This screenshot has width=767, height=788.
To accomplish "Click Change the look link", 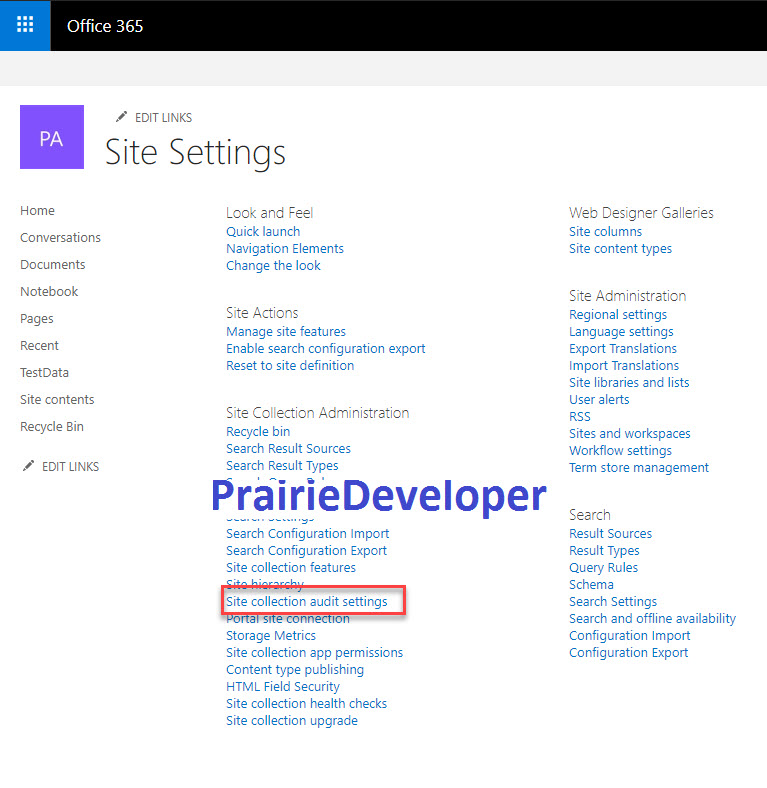I will pos(273,266).
